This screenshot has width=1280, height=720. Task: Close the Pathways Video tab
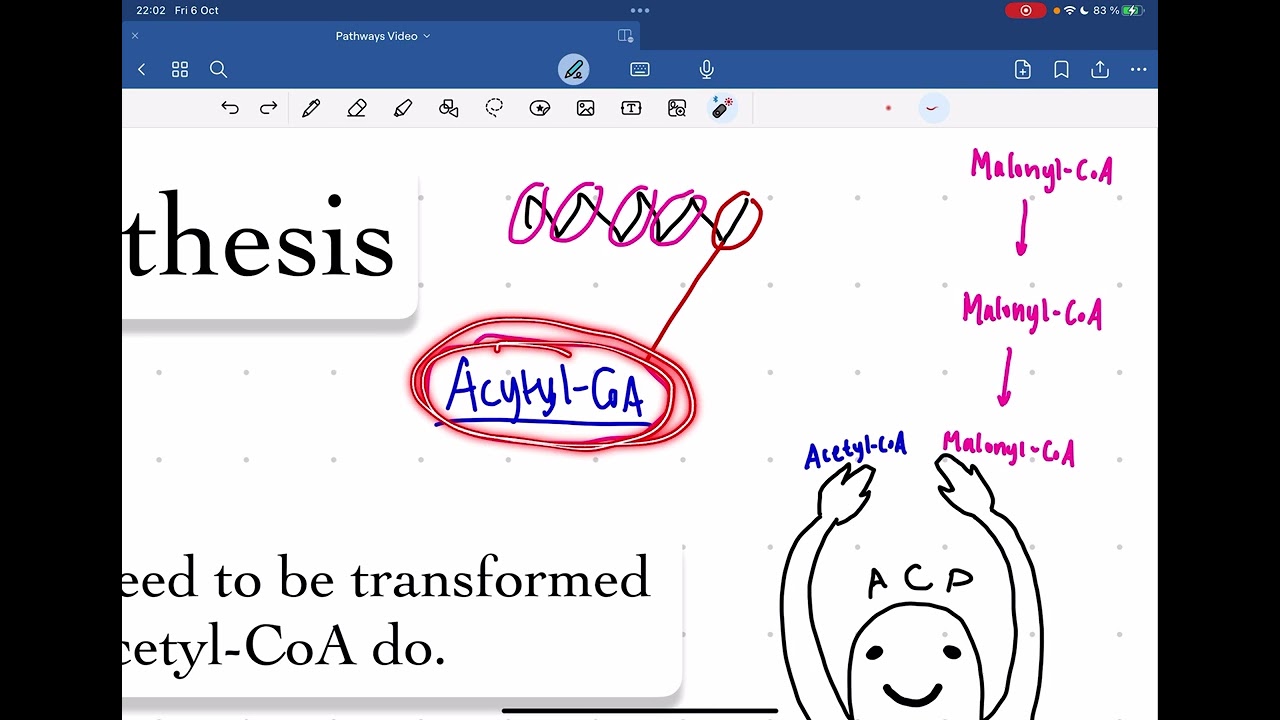pyautogui.click(x=135, y=36)
